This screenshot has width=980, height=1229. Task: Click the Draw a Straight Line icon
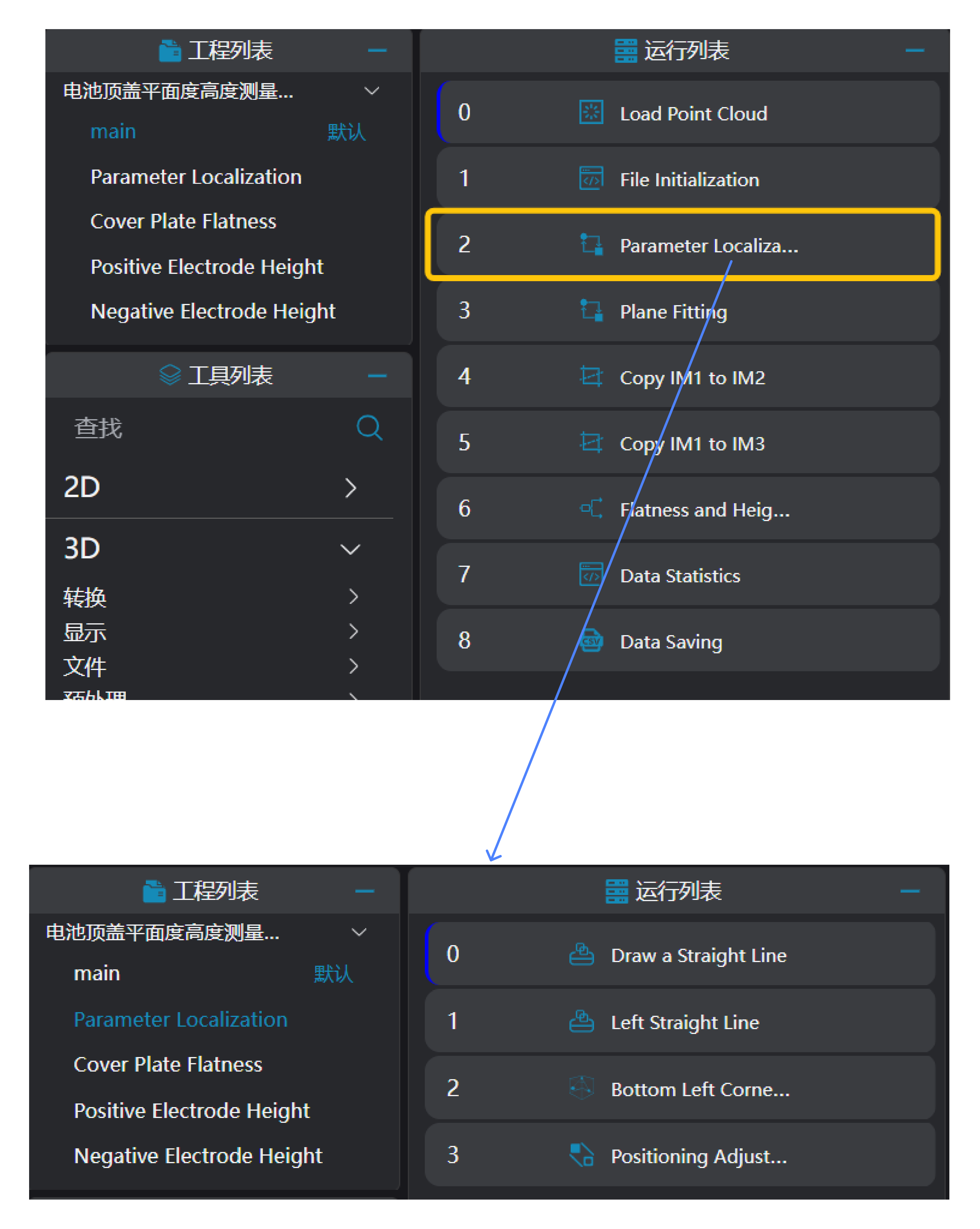[581, 954]
